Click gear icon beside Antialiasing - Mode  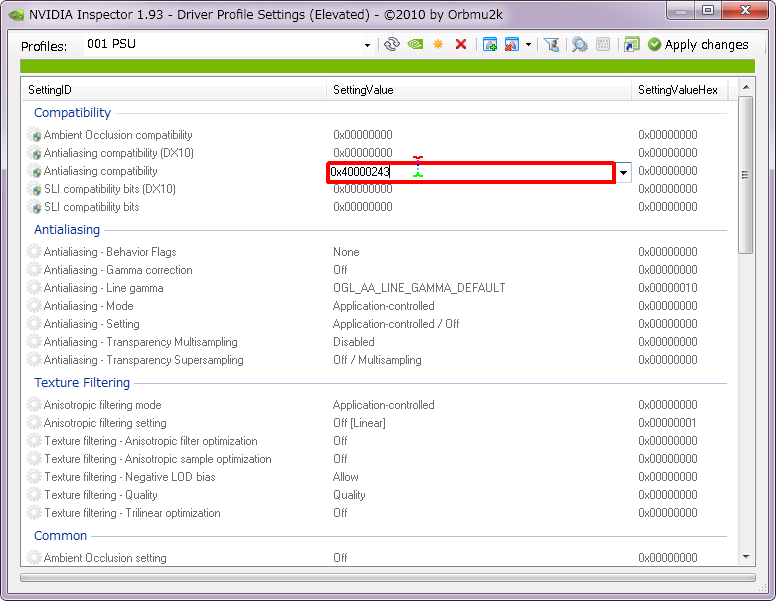click(x=34, y=306)
